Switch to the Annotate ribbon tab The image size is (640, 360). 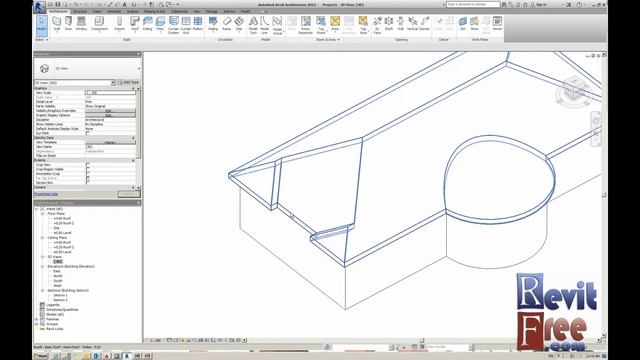(114, 11)
